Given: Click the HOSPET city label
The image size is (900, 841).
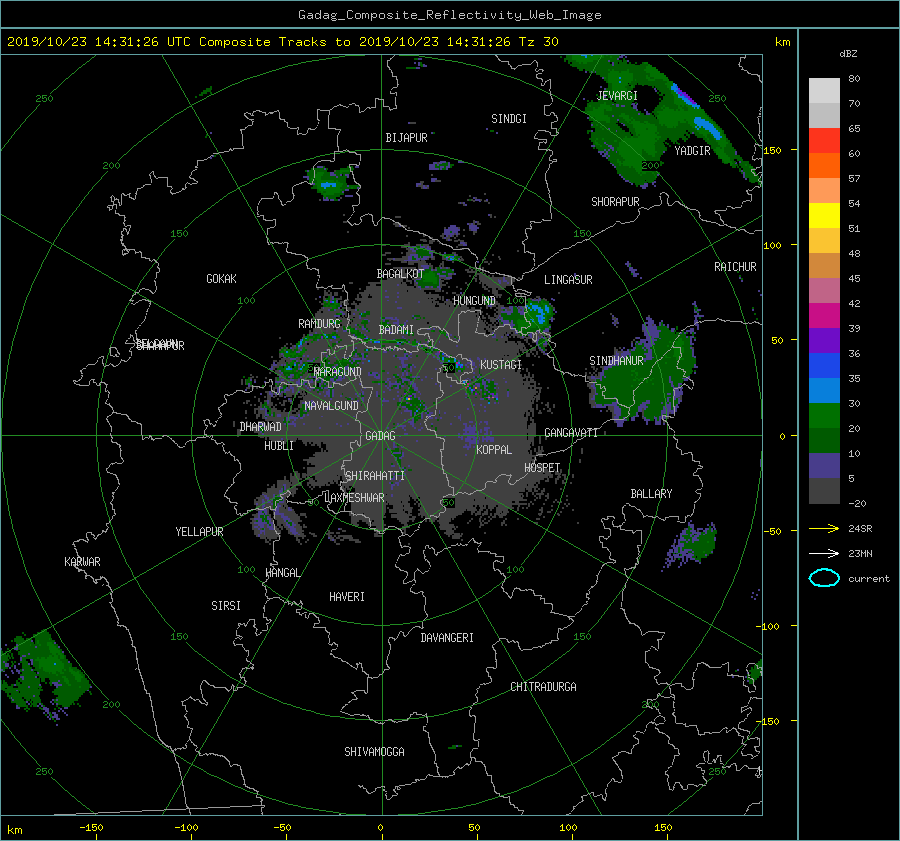Looking at the screenshot, I should (x=542, y=468).
